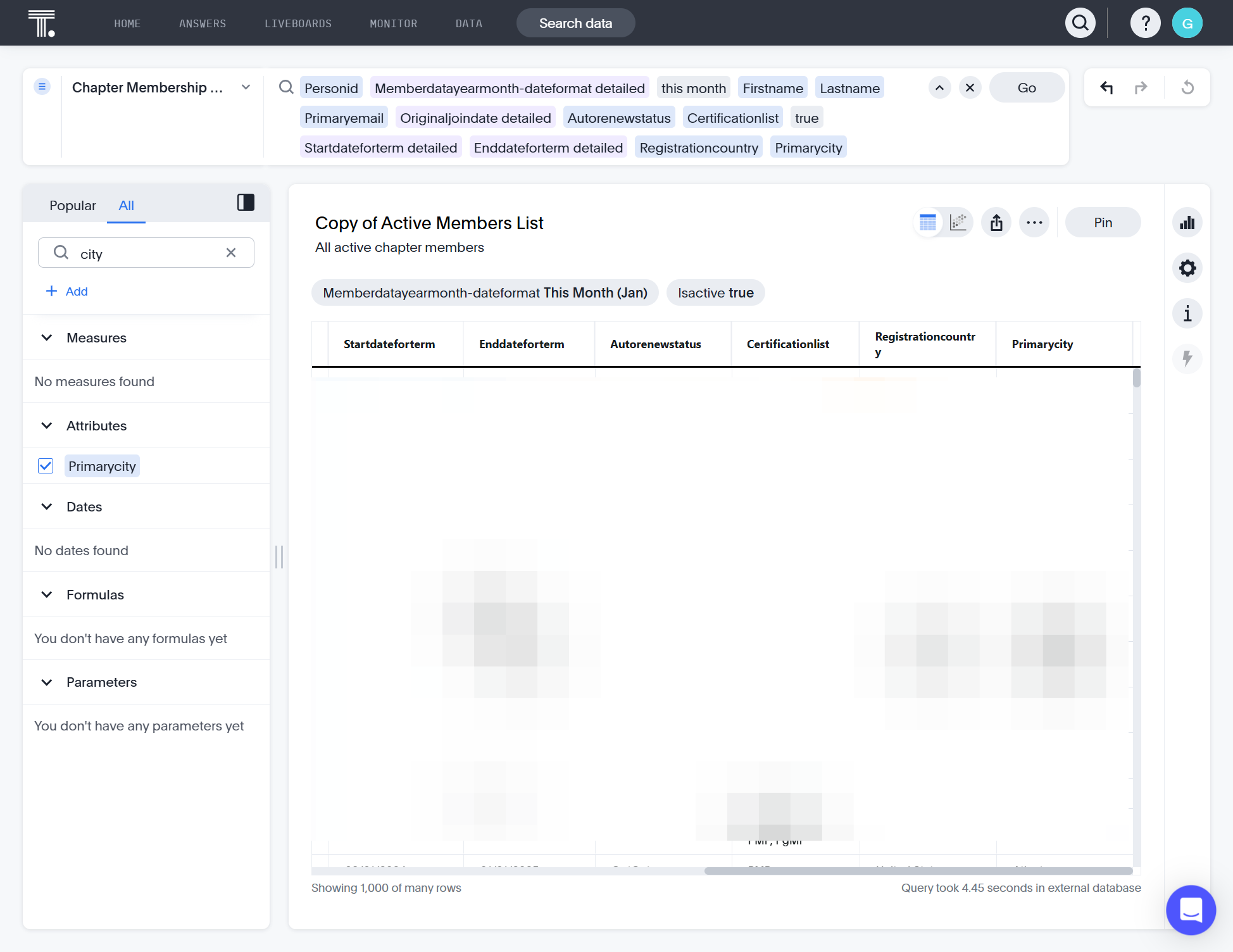
Task: Collapse the Attributes section
Action: pos(47,425)
